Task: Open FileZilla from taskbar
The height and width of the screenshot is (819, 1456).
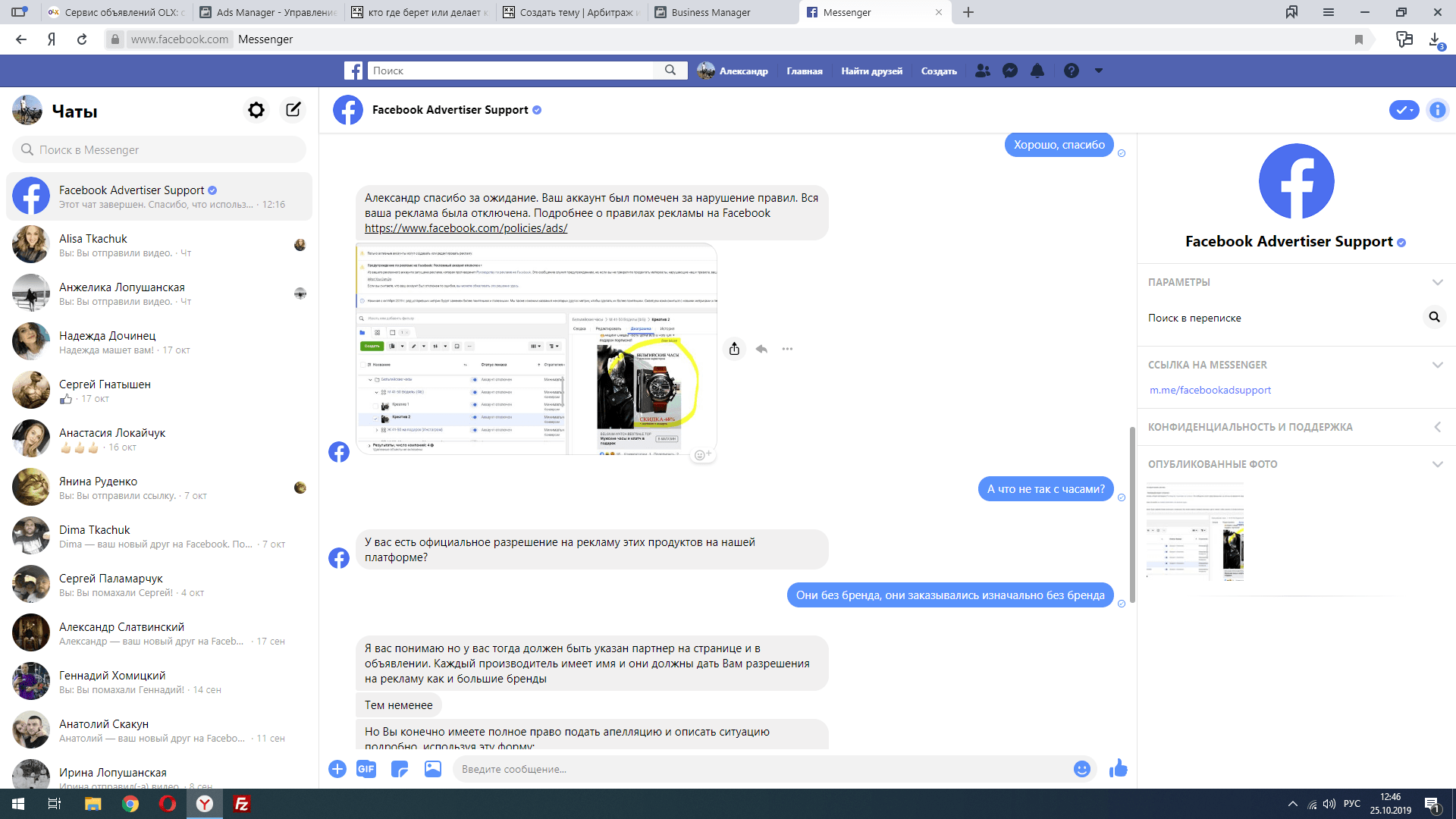Action: tap(242, 804)
